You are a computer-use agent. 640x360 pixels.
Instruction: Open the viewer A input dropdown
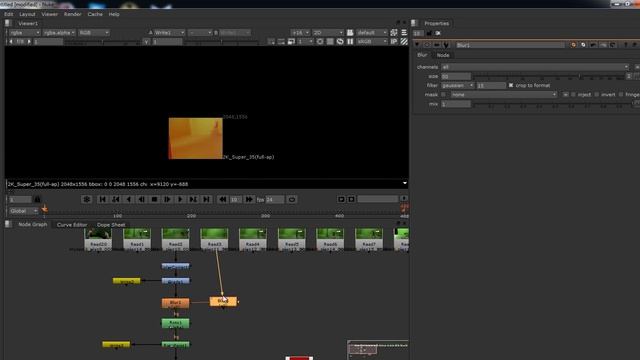click(x=169, y=33)
